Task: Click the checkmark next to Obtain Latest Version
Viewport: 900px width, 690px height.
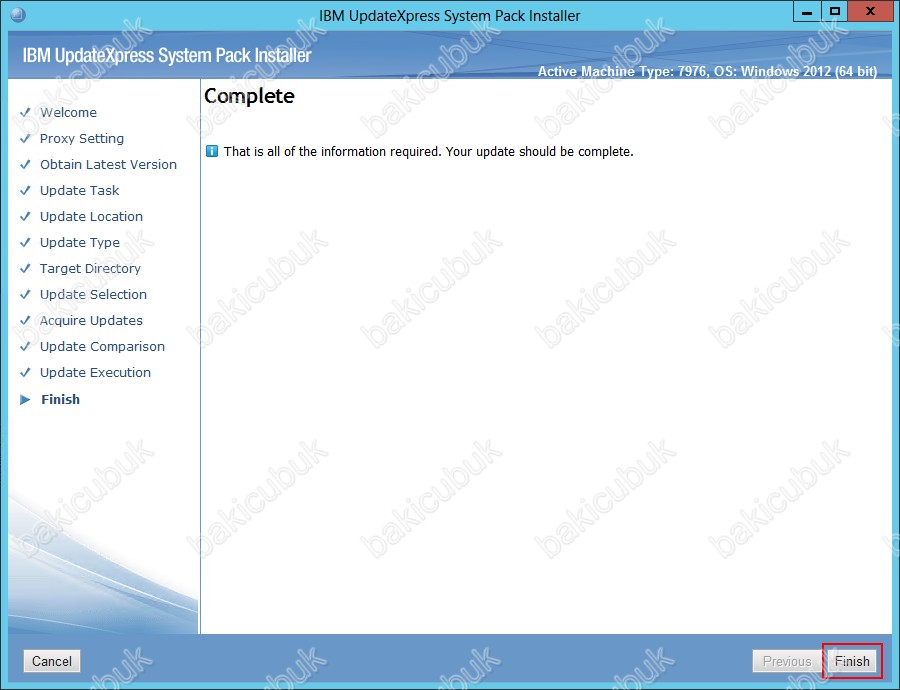Action: point(25,164)
